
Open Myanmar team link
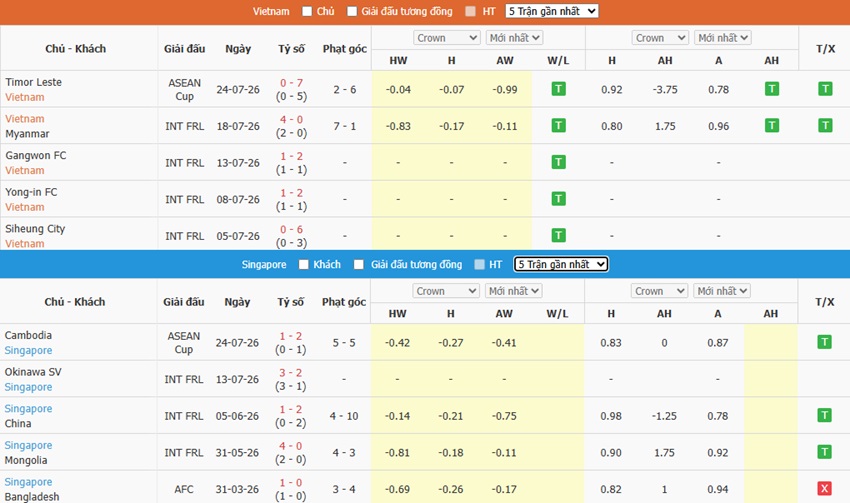27,133
